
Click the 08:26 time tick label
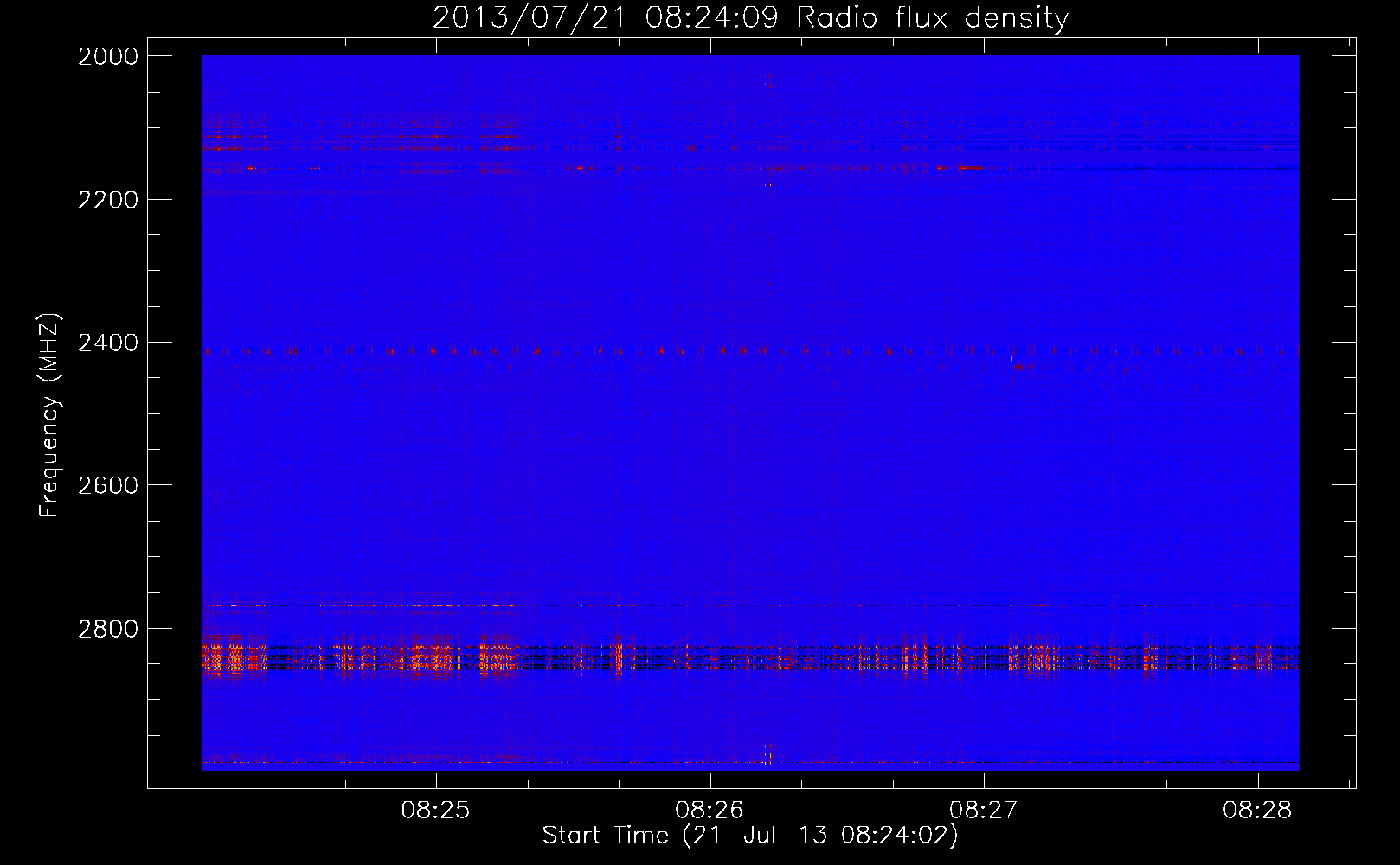(710, 810)
